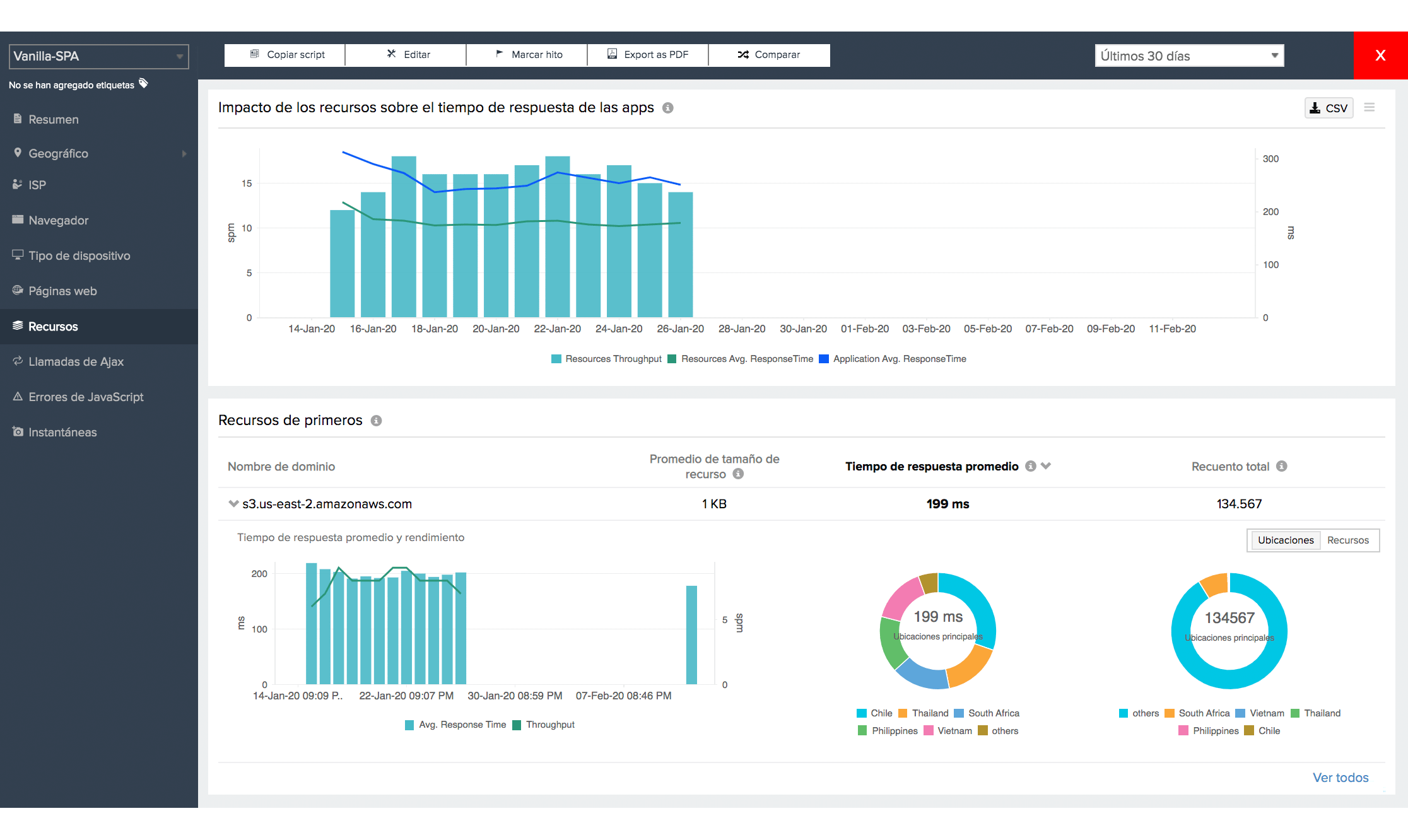Click the 134.567 total count value
This screenshot has width=1408, height=840.
[x=1239, y=504]
